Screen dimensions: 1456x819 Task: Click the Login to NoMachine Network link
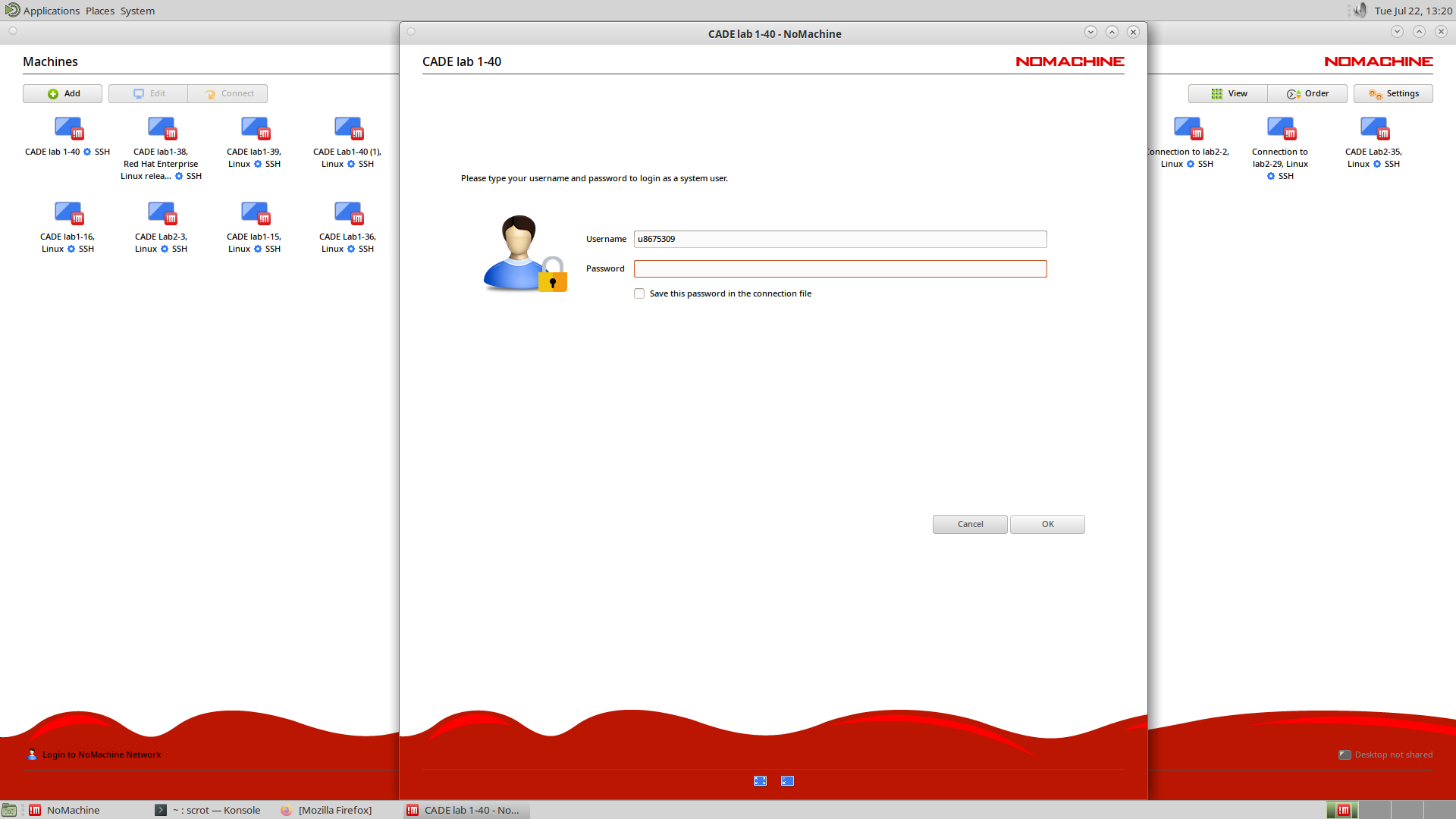(102, 755)
